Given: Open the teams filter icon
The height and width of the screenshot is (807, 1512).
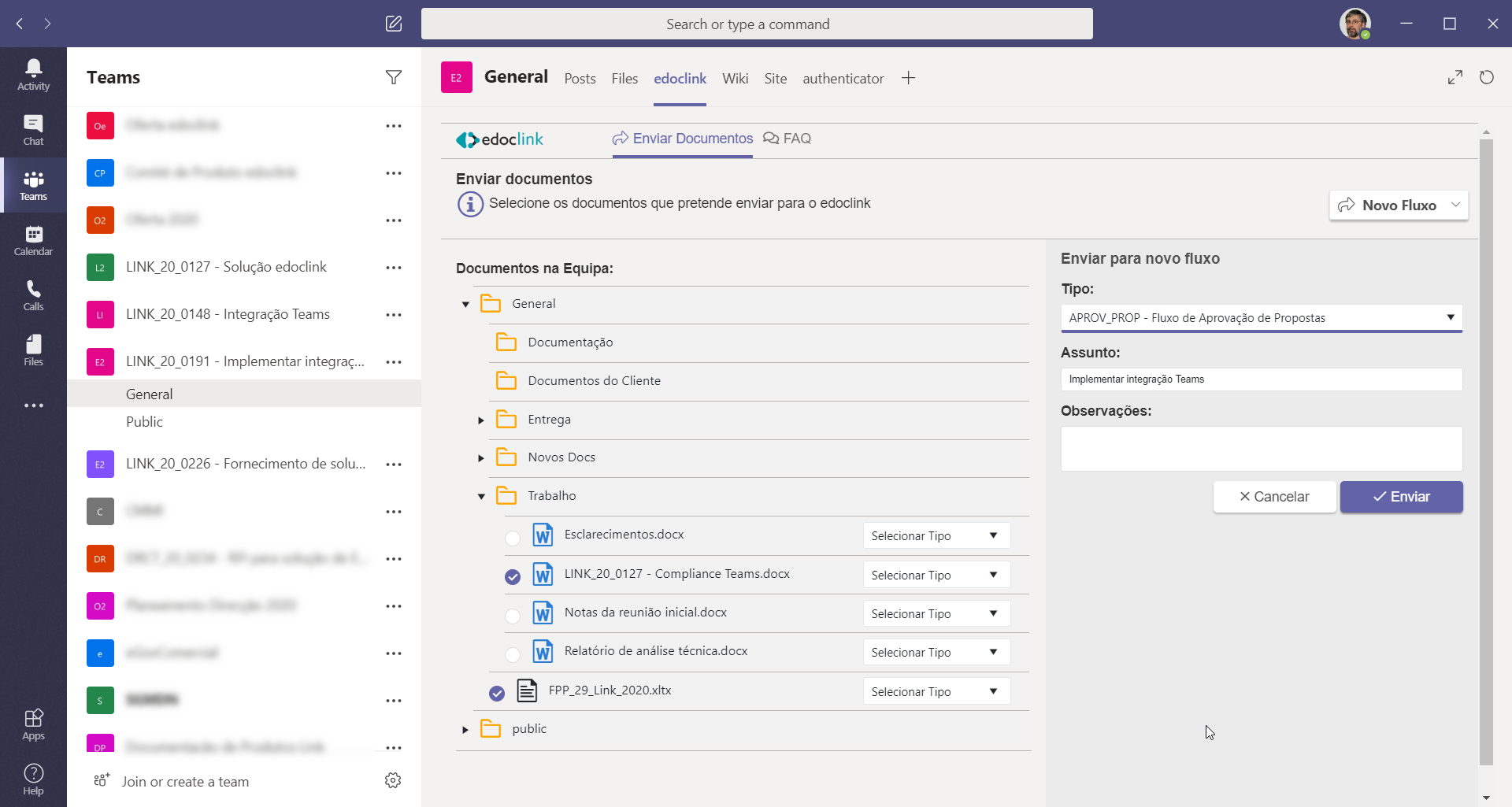Looking at the screenshot, I should tap(395, 77).
